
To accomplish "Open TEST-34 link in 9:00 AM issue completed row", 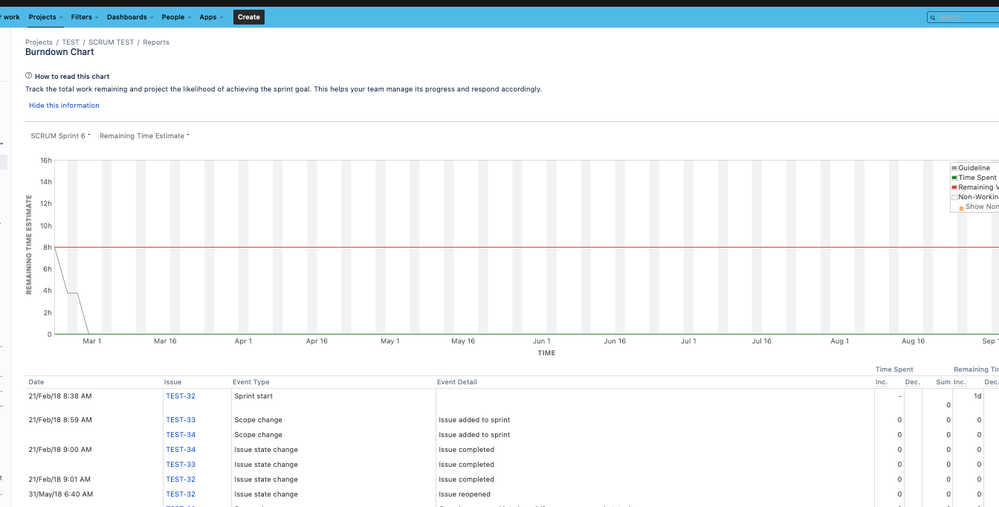I will tap(180, 450).
